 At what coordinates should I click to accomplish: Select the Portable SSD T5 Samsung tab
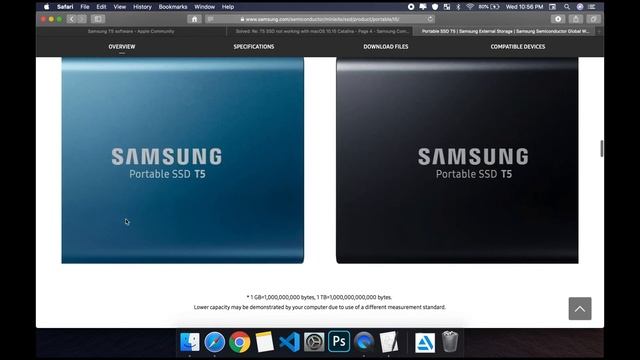tap(505, 31)
